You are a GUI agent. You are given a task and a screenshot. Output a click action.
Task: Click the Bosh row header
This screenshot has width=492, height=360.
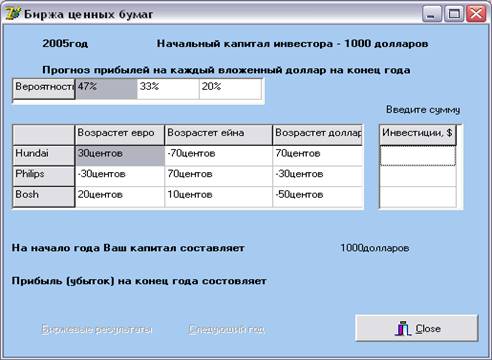point(44,197)
